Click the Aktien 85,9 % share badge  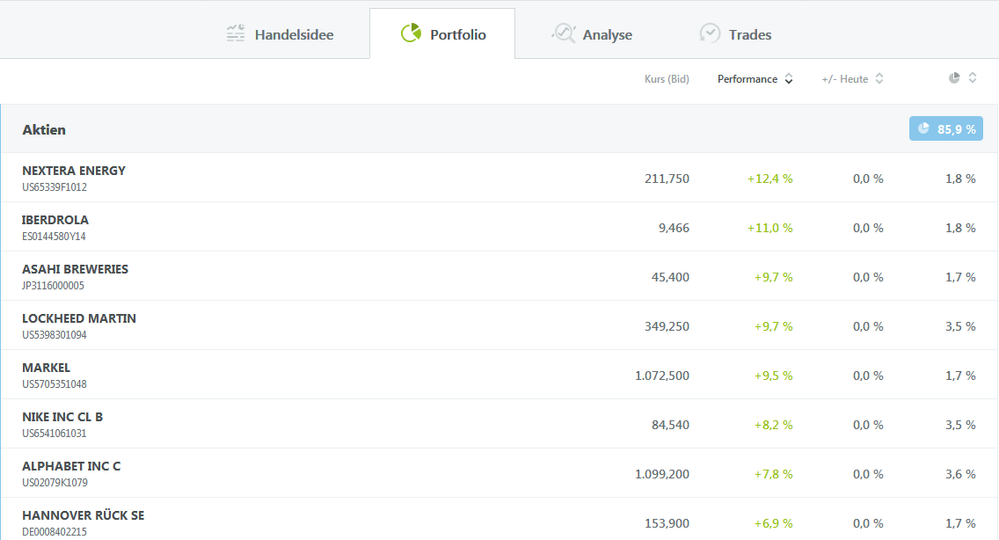pos(945,129)
